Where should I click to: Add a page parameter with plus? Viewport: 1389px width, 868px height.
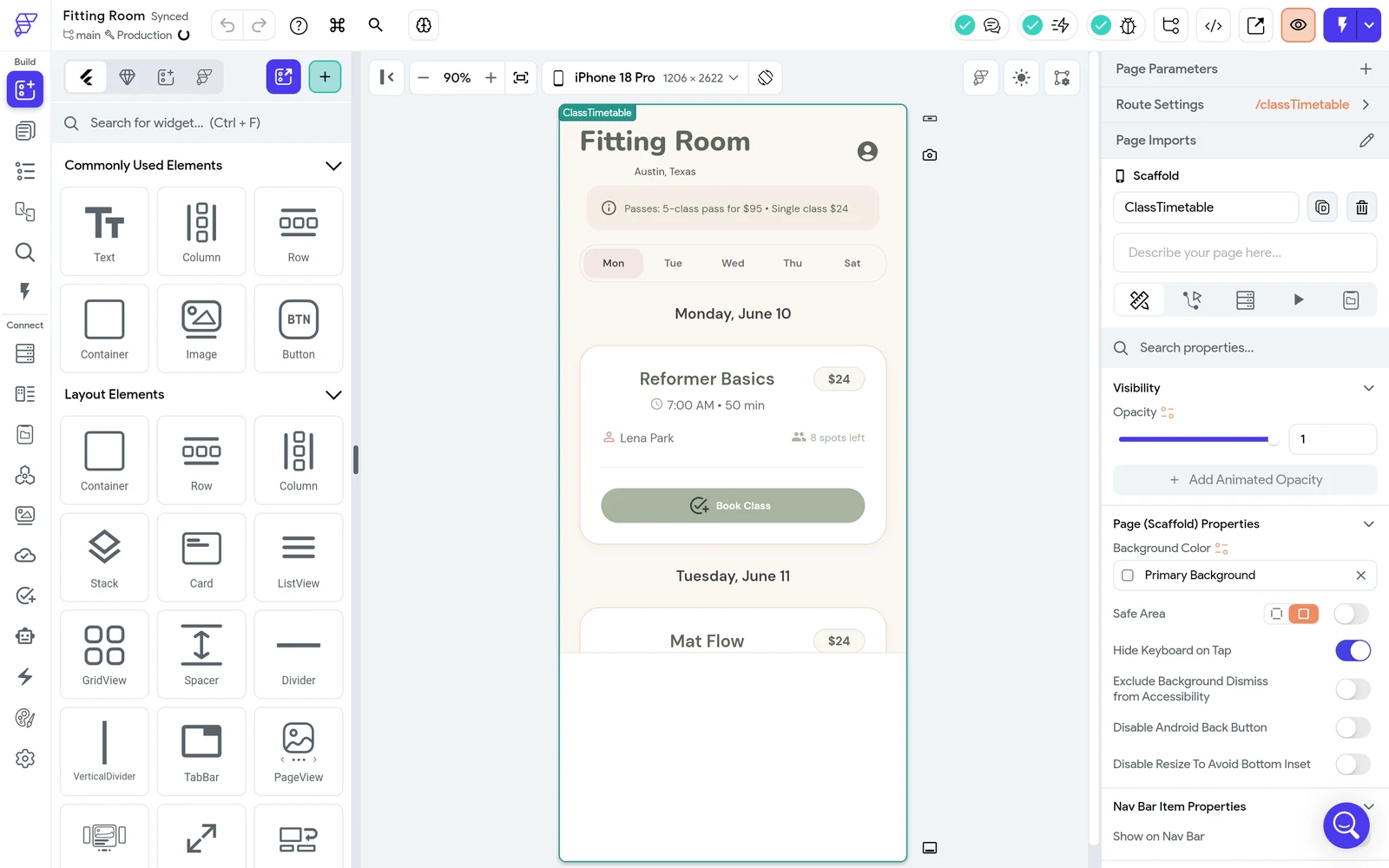click(1366, 69)
